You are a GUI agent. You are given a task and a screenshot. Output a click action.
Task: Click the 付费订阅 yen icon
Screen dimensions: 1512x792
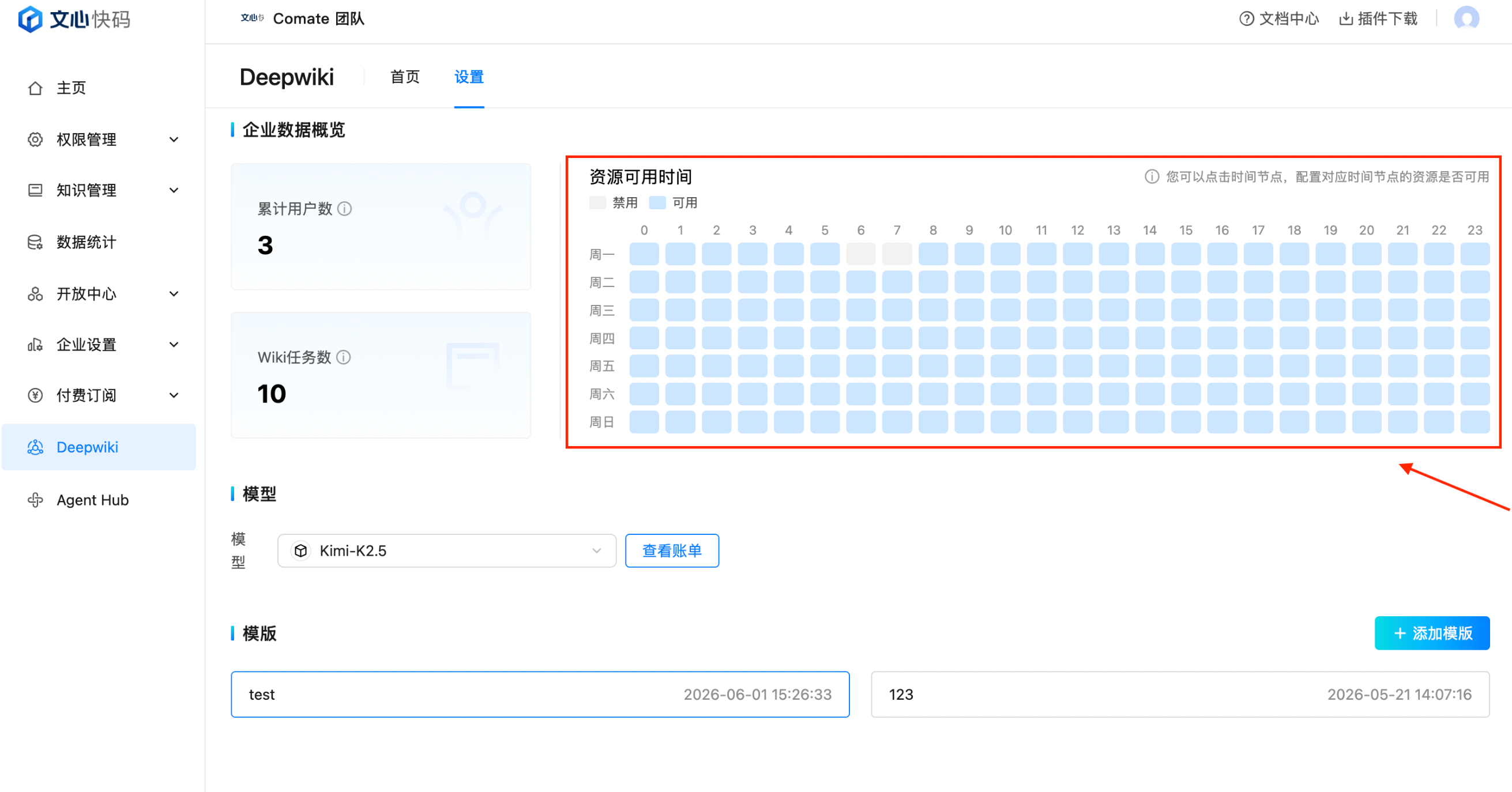35,395
